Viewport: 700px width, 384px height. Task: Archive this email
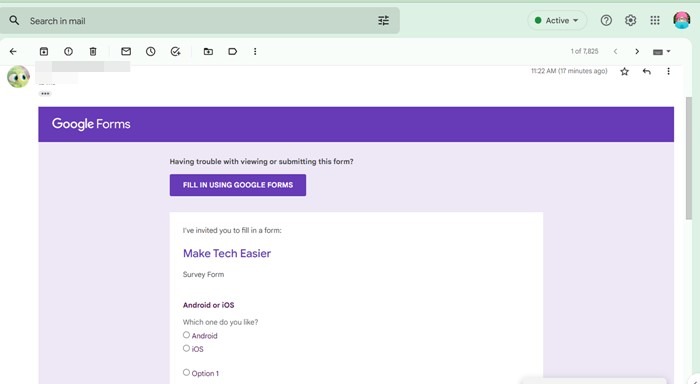point(44,51)
